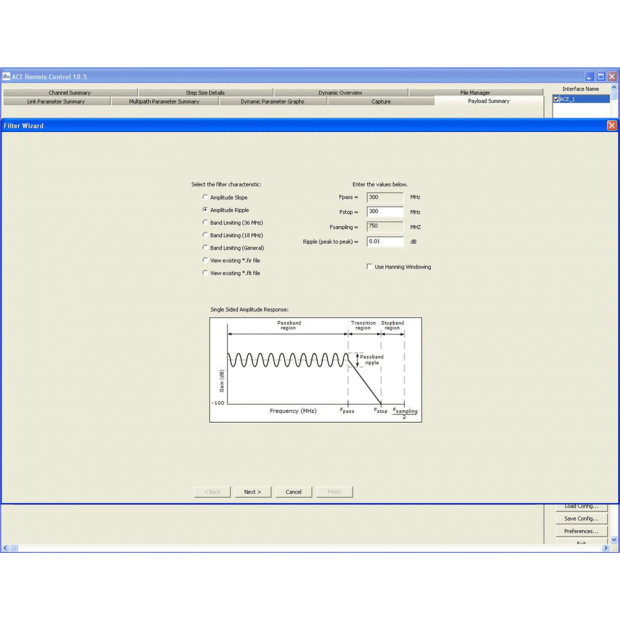The width and height of the screenshot is (620, 620).
Task: Select View existing *.fir file option
Action: [206, 260]
